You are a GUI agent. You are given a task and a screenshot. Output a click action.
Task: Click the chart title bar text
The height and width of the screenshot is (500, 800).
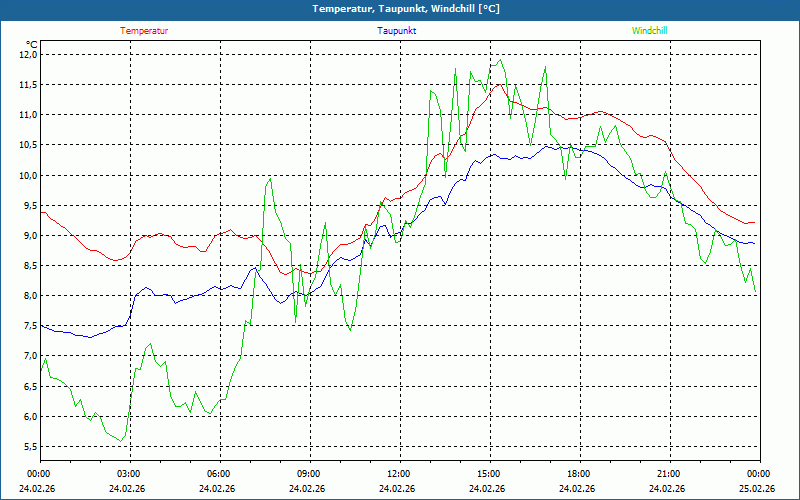coord(400,9)
